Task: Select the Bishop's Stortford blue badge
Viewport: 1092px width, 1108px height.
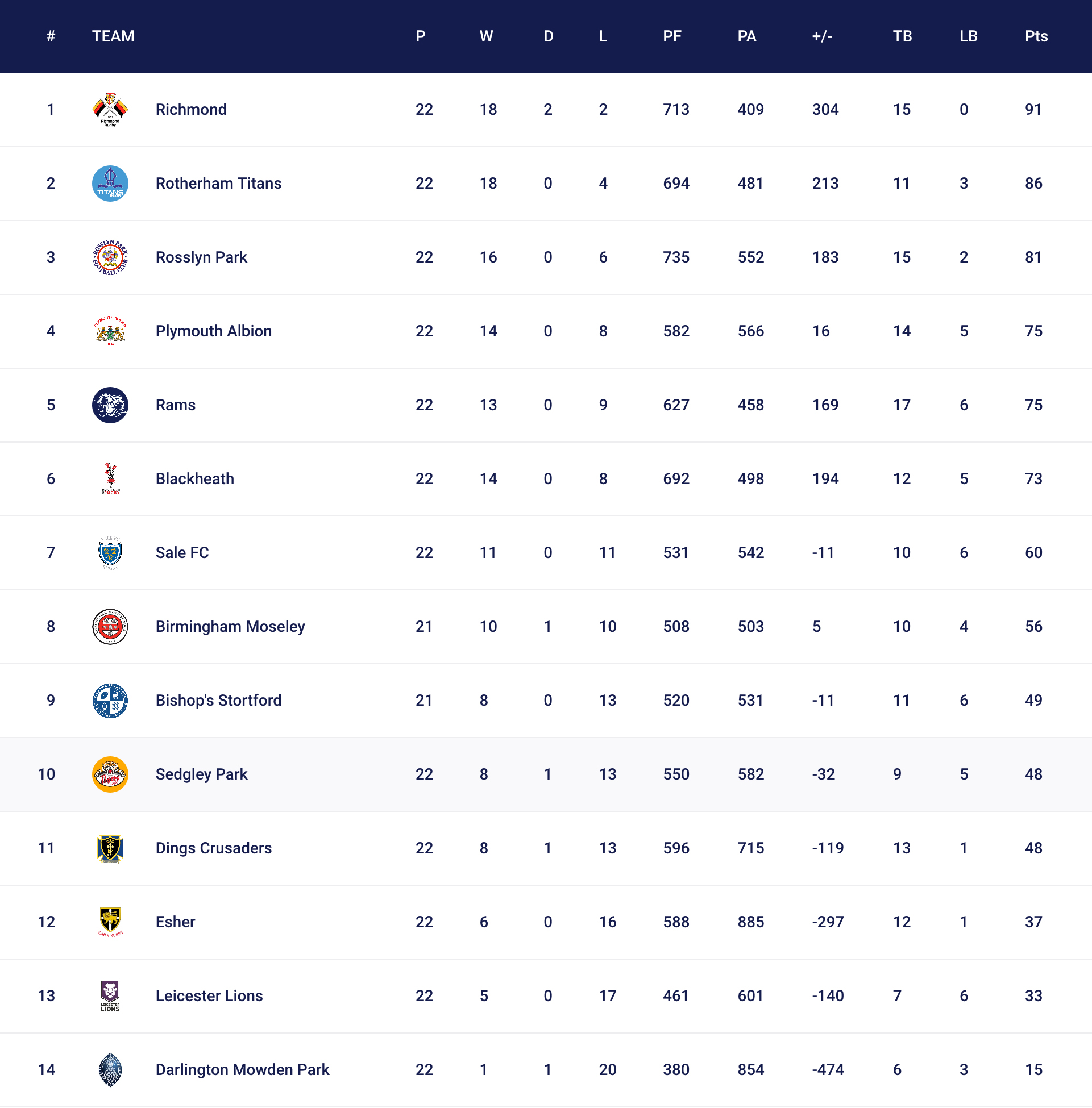Action: tap(110, 701)
